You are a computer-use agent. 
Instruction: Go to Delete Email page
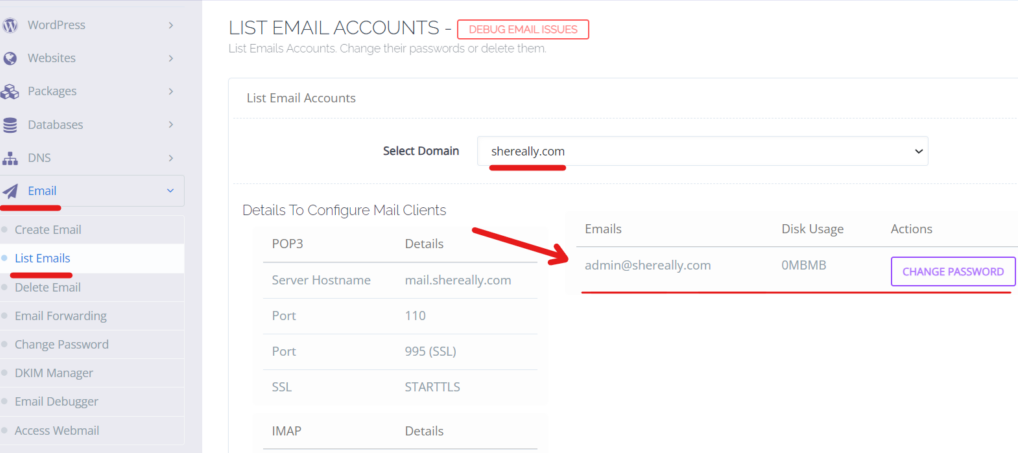(x=48, y=287)
